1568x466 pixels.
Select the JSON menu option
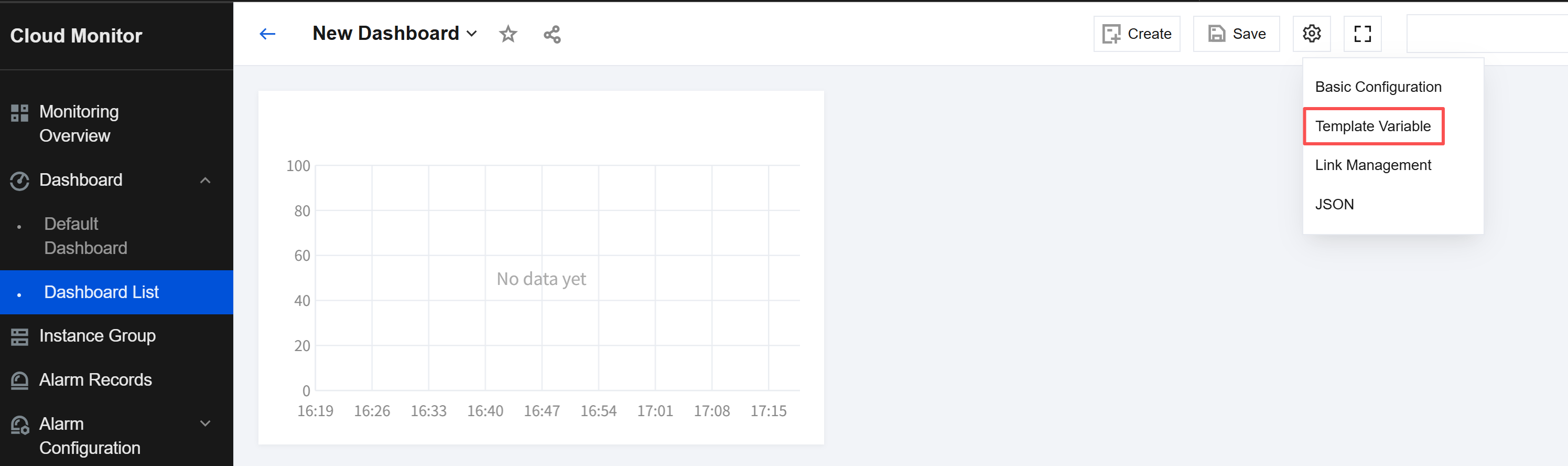1334,204
